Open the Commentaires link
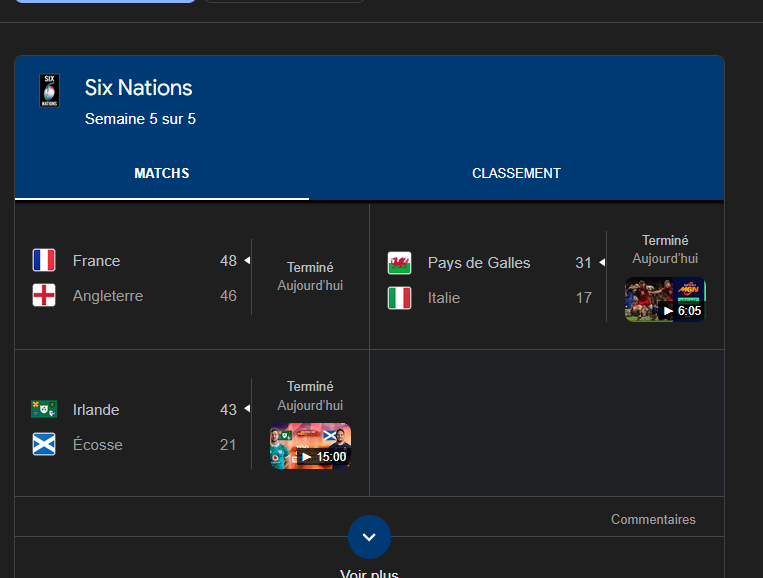 tap(653, 519)
